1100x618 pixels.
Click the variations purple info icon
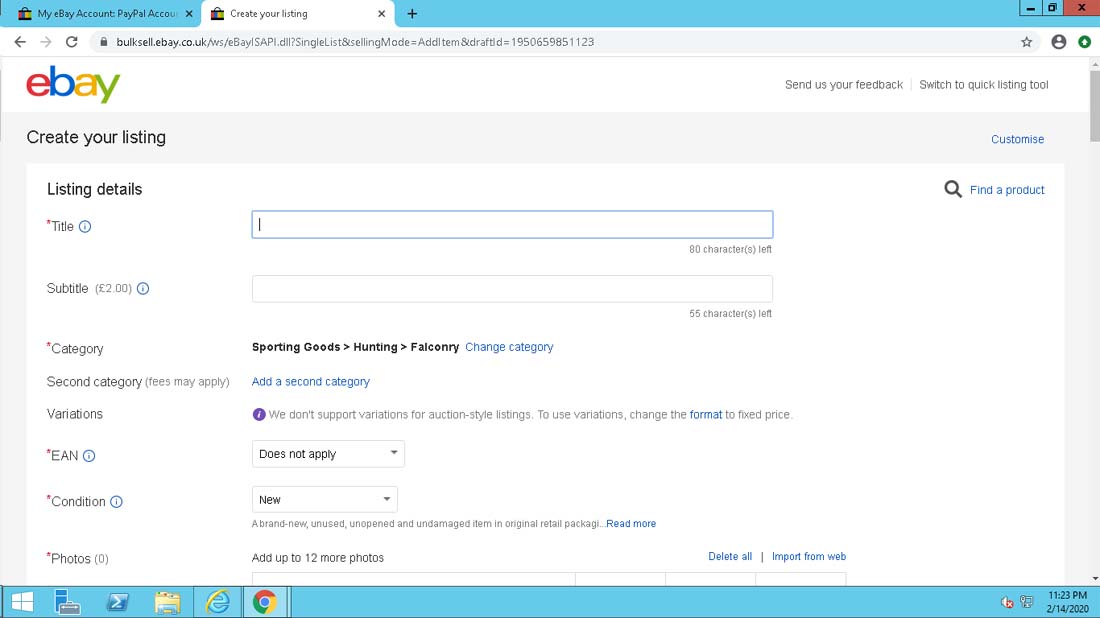pyautogui.click(x=259, y=415)
